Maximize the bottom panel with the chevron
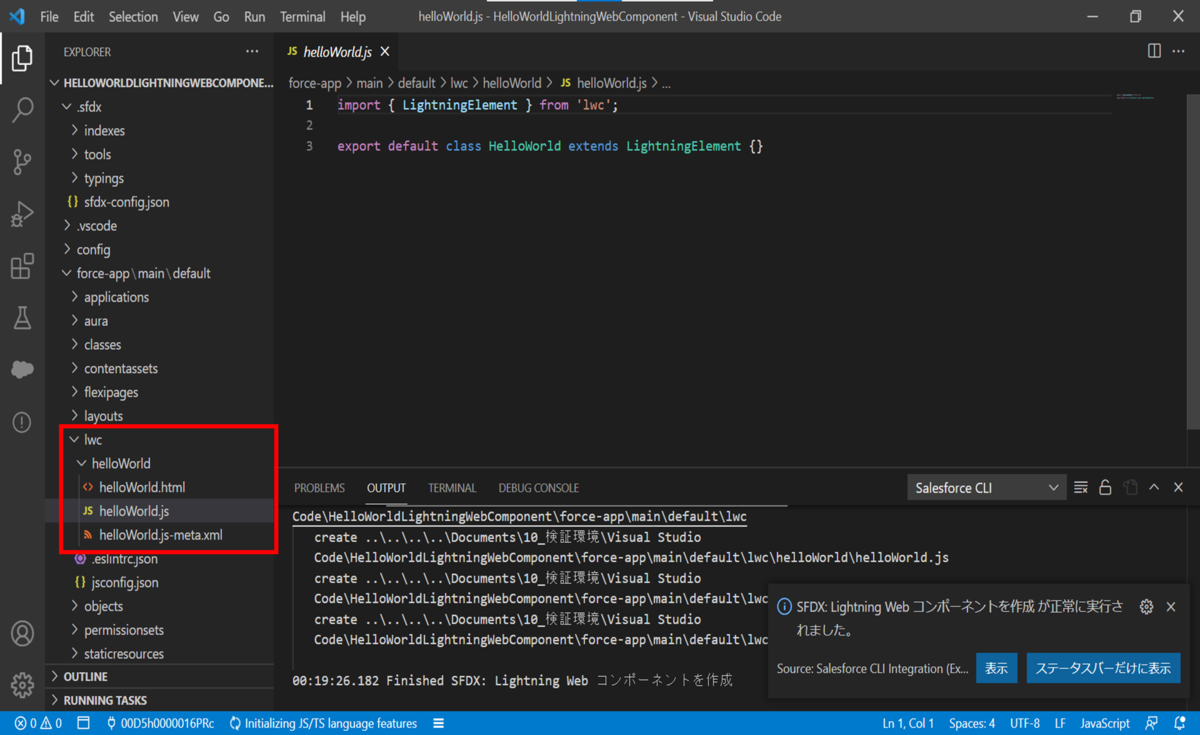 [1154, 488]
